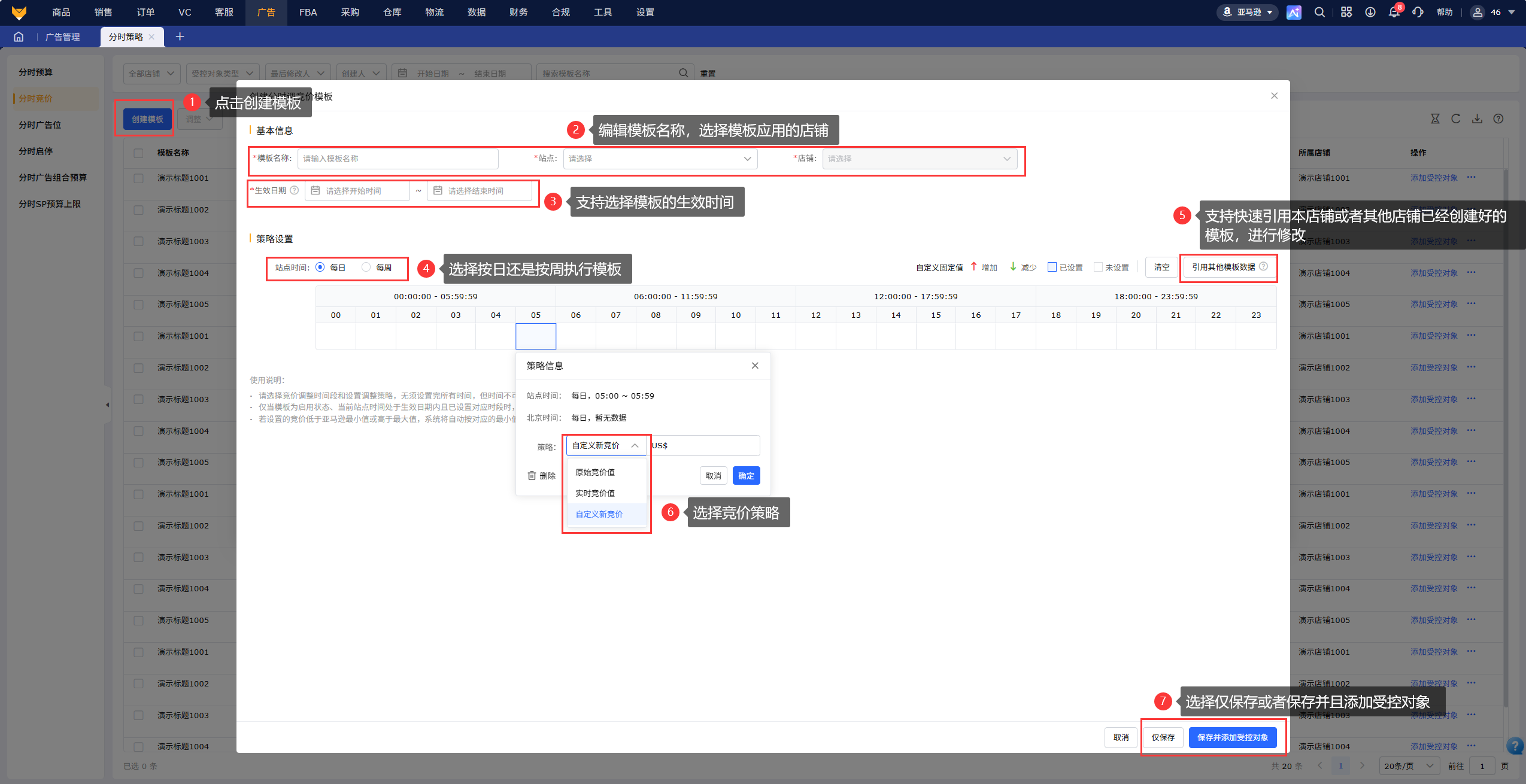Open the user account avatar icon
The image size is (1526, 784).
click(x=1478, y=12)
